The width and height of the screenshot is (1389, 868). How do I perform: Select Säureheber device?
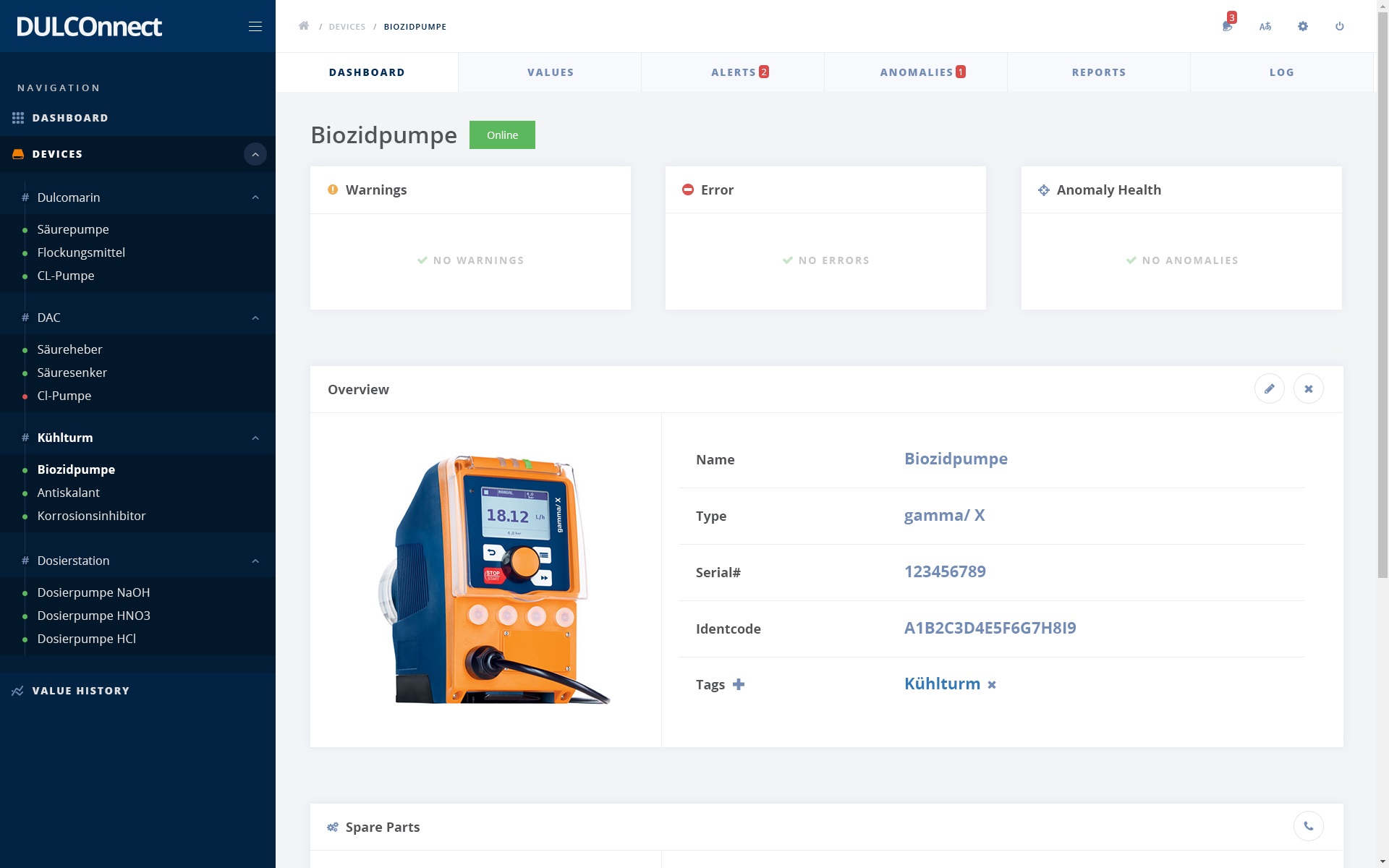(69, 349)
